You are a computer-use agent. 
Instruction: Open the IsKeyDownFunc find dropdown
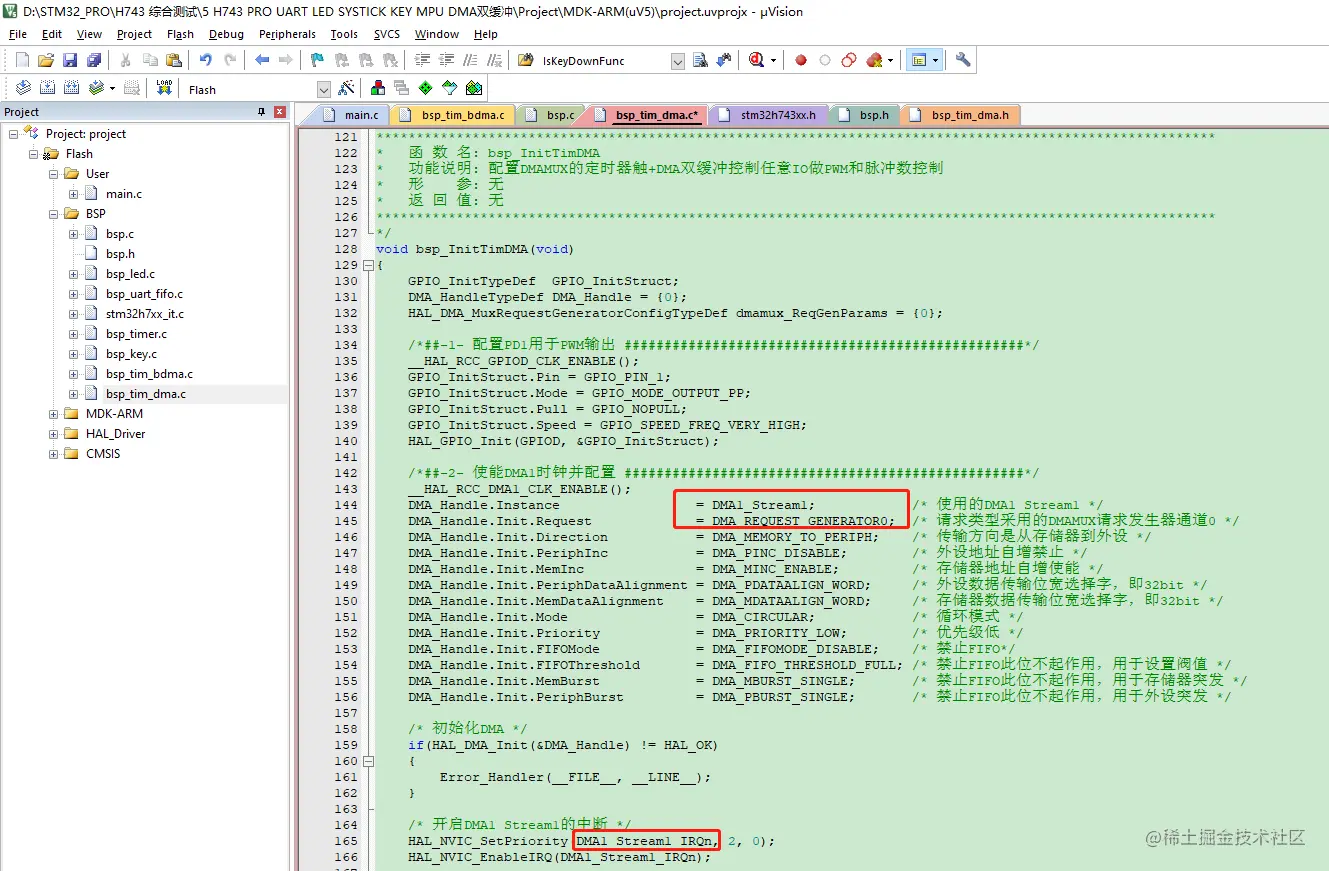(x=678, y=61)
